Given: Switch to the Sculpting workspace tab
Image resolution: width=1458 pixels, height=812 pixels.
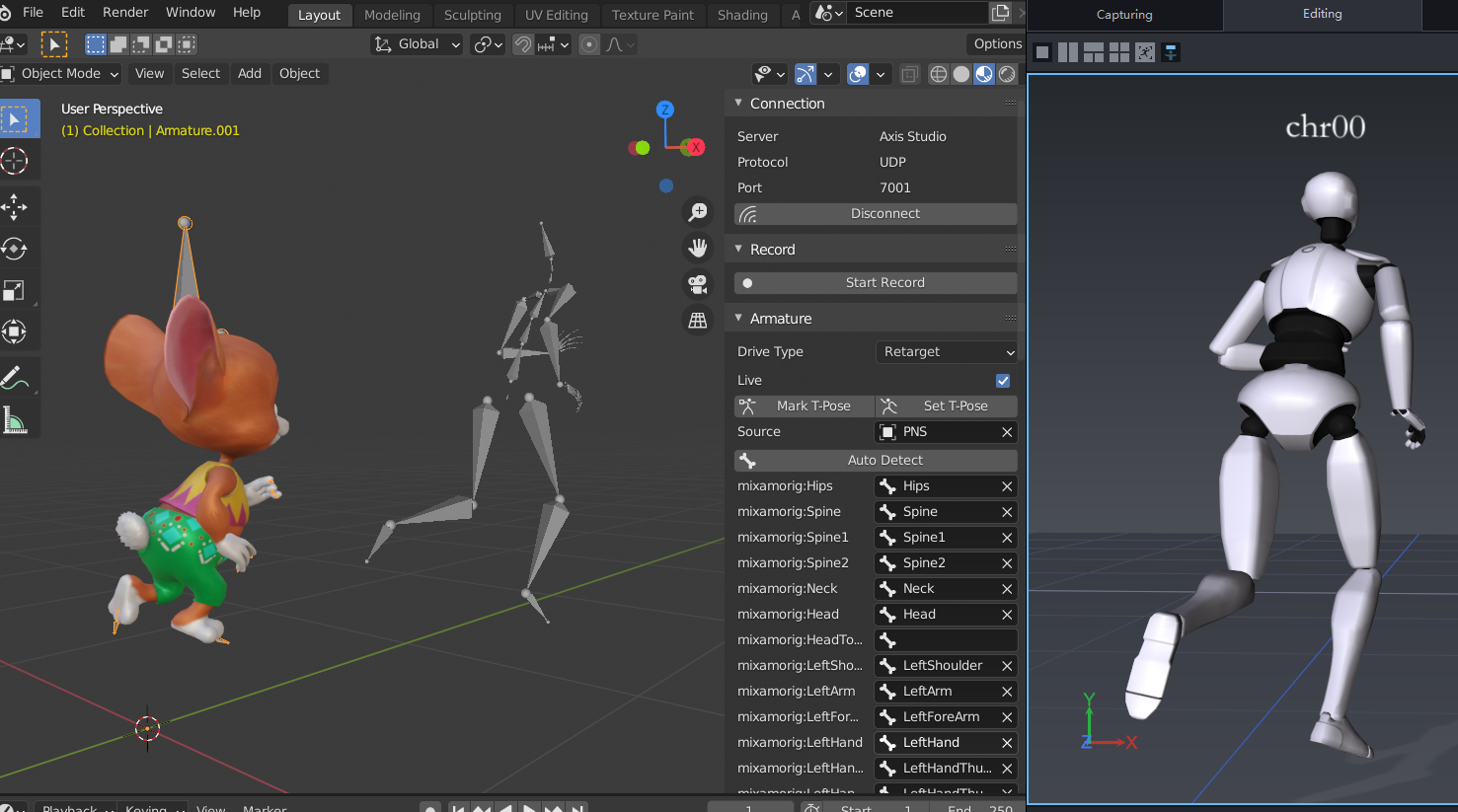Looking at the screenshot, I should coord(472,15).
